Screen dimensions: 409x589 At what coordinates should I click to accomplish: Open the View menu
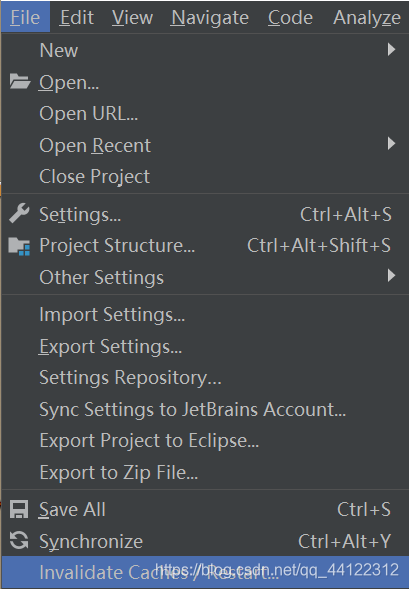pyautogui.click(x=132, y=17)
